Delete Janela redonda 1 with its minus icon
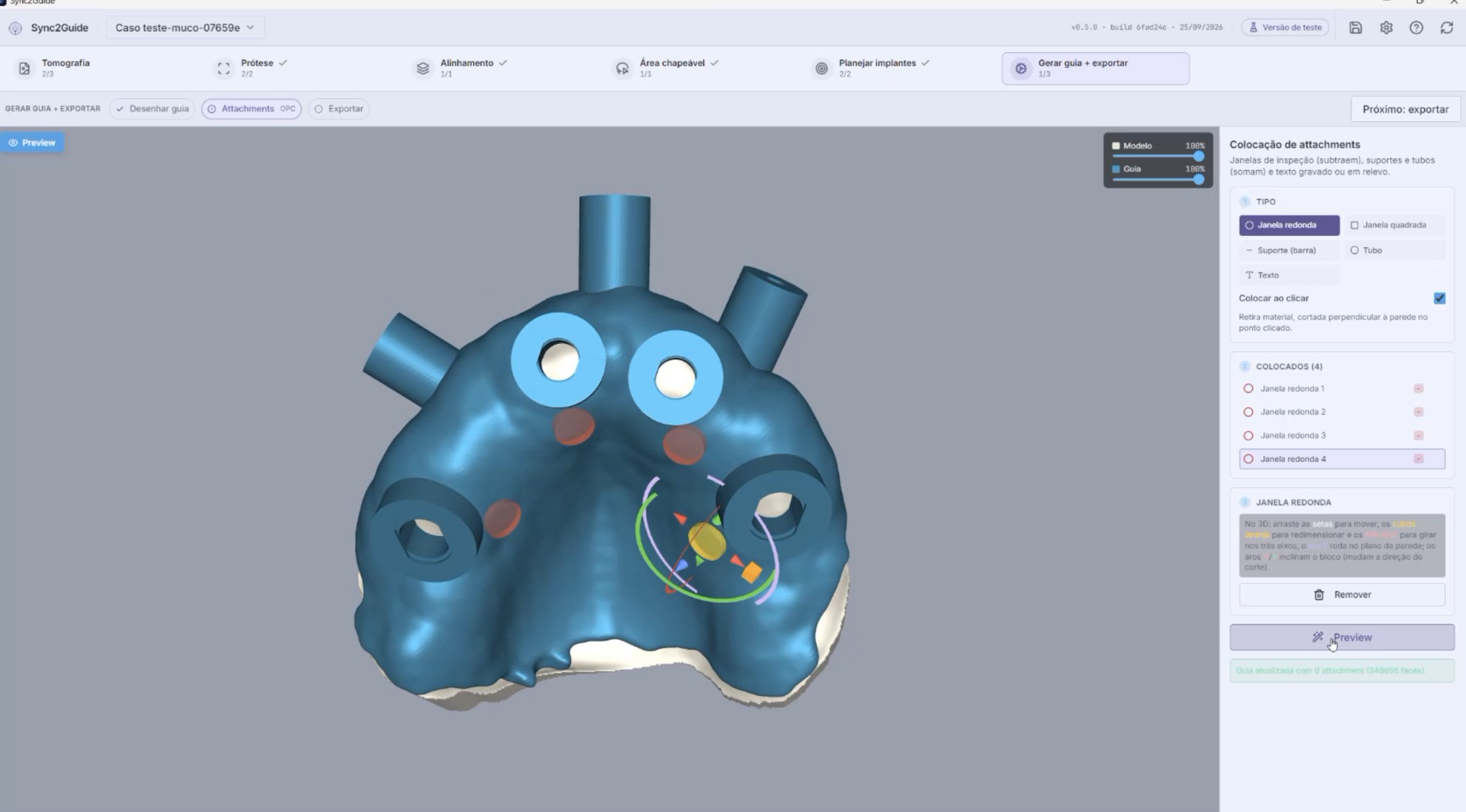 (1418, 389)
